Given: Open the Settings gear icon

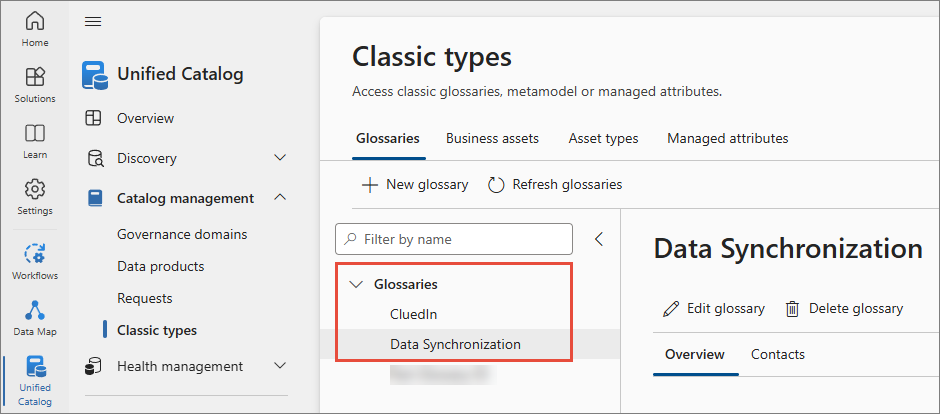Looking at the screenshot, I should point(35,189).
